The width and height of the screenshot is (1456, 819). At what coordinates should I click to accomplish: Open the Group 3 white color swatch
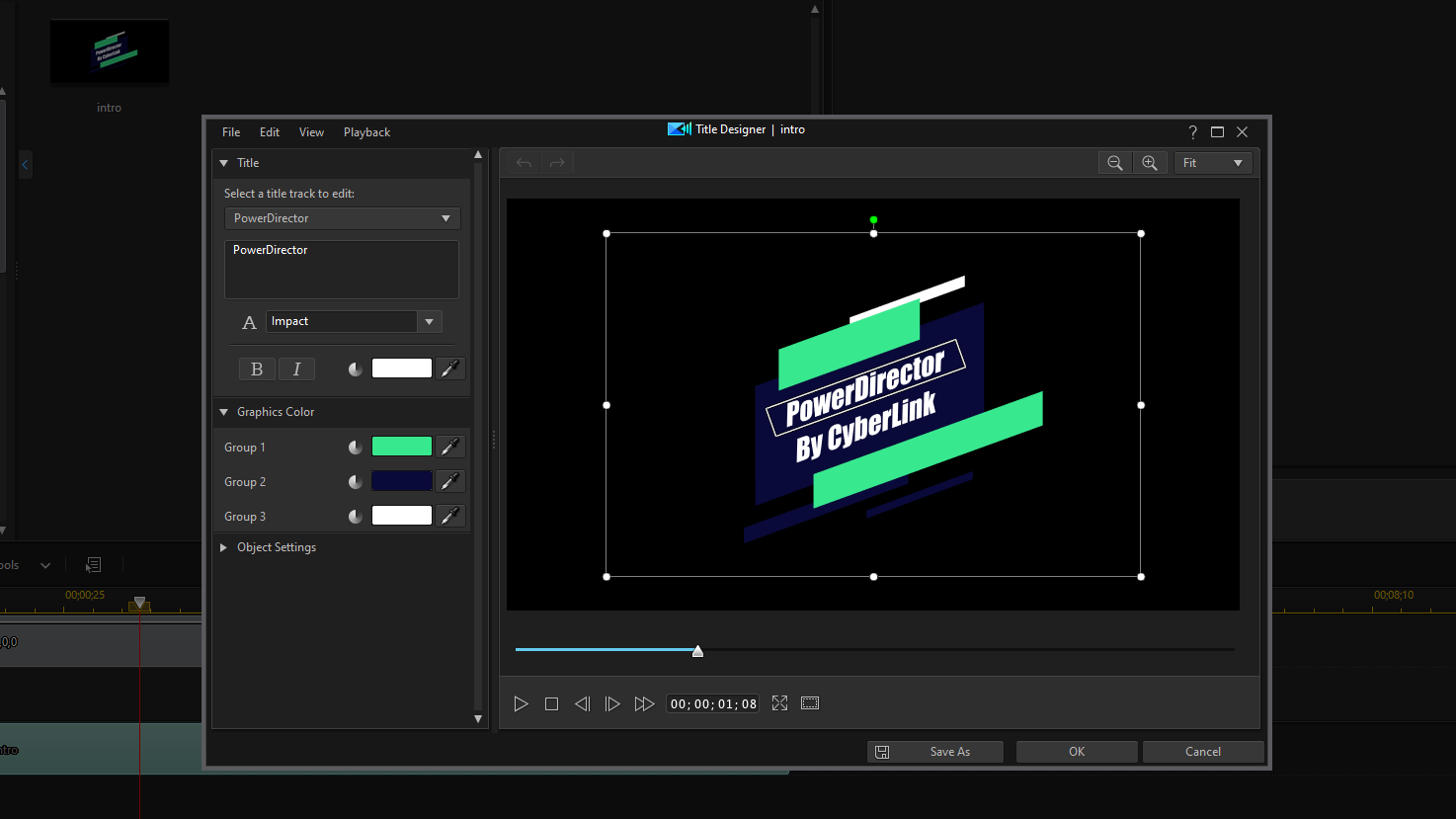pos(402,516)
